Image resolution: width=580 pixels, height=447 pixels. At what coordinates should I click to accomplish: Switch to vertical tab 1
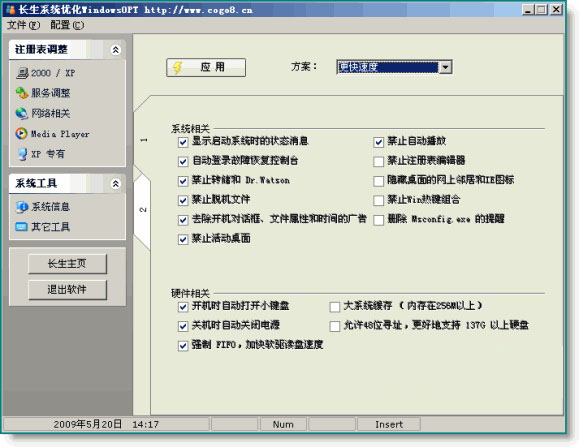pos(144,140)
